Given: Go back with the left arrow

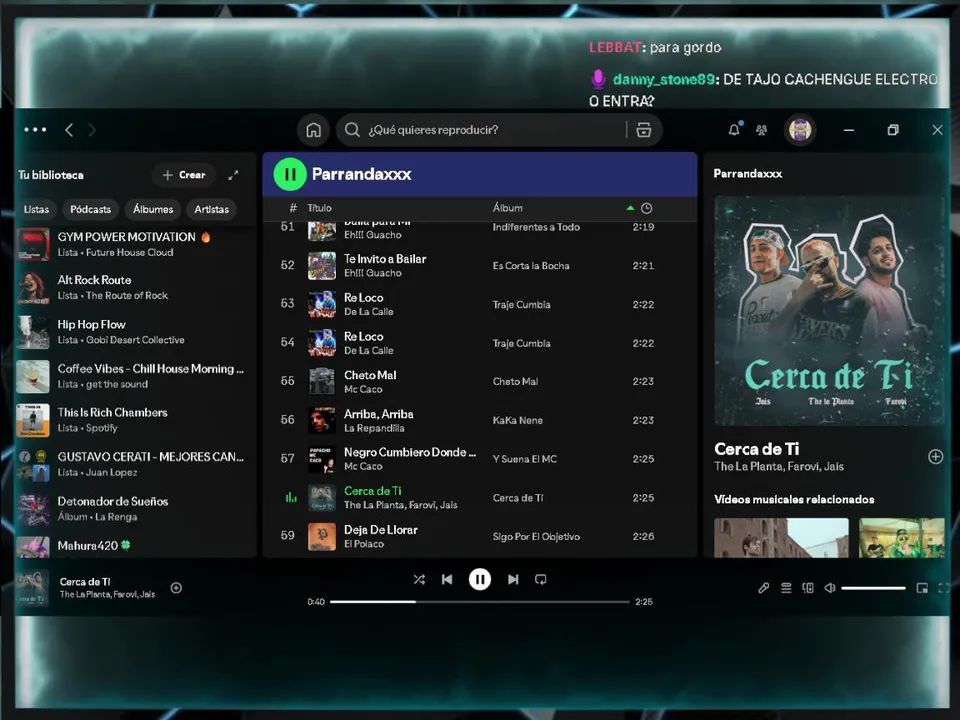Looking at the screenshot, I should point(69,130).
